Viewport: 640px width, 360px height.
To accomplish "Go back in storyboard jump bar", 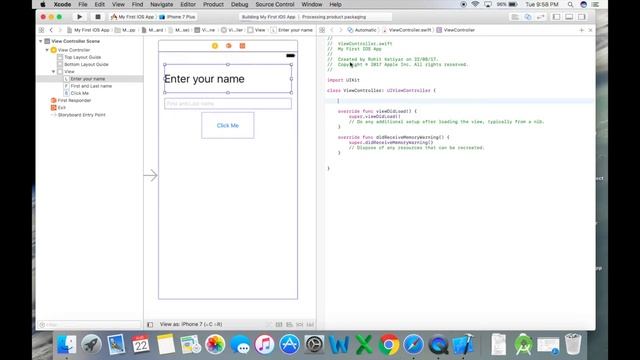I will [51, 30].
